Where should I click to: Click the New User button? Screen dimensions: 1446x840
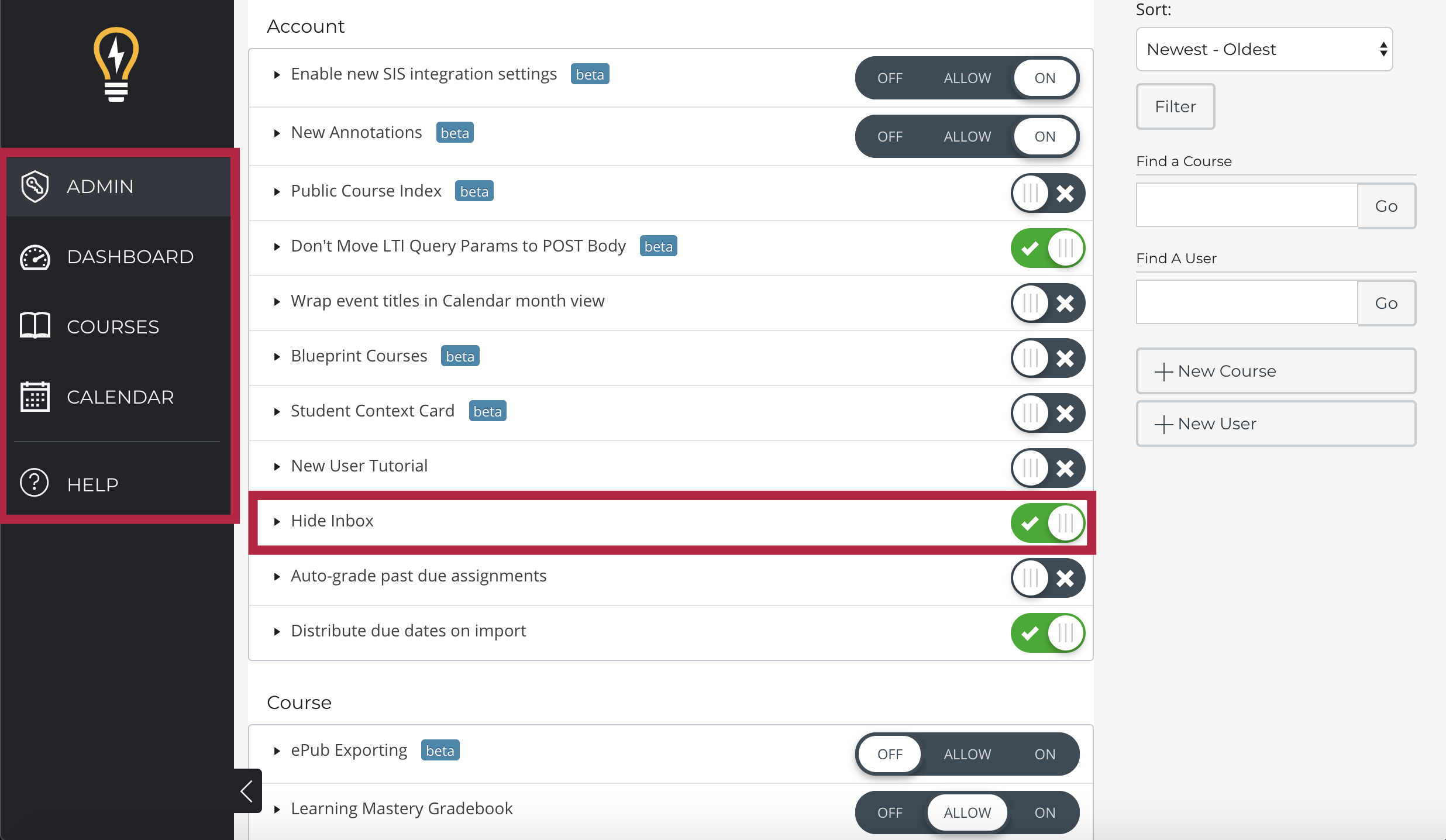pos(1276,424)
